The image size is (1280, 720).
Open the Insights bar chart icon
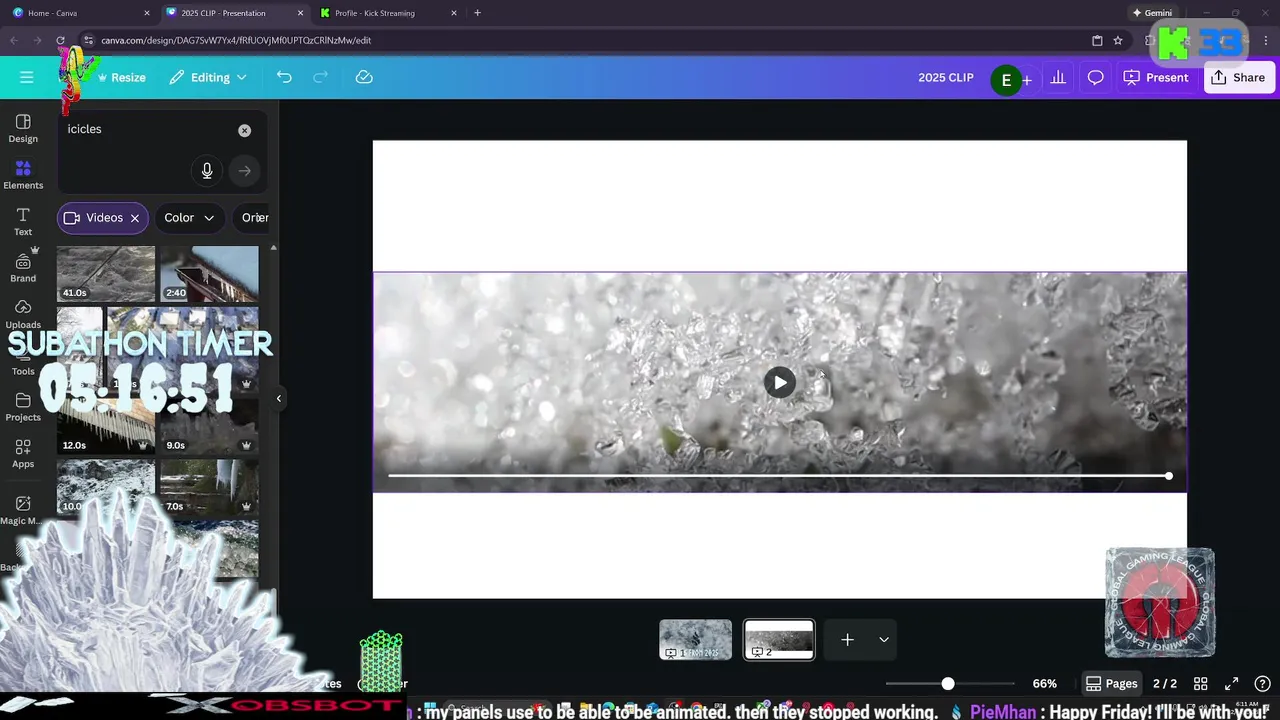1058,77
